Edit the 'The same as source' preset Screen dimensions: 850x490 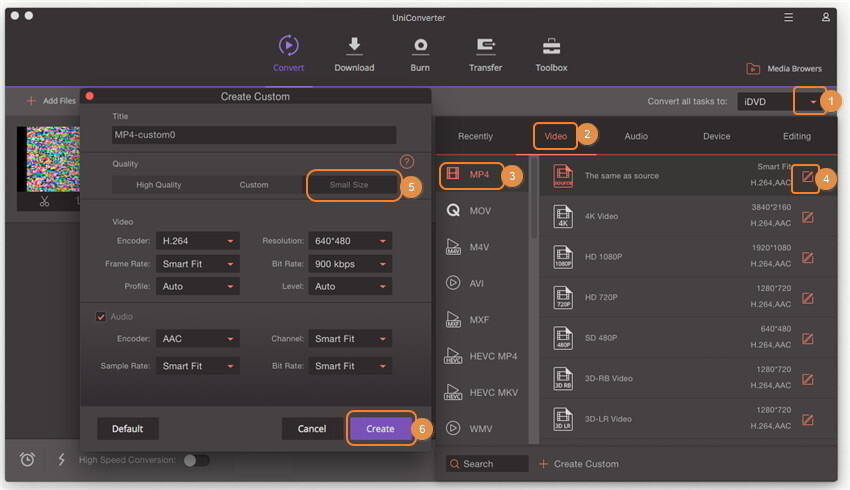pyautogui.click(x=808, y=177)
